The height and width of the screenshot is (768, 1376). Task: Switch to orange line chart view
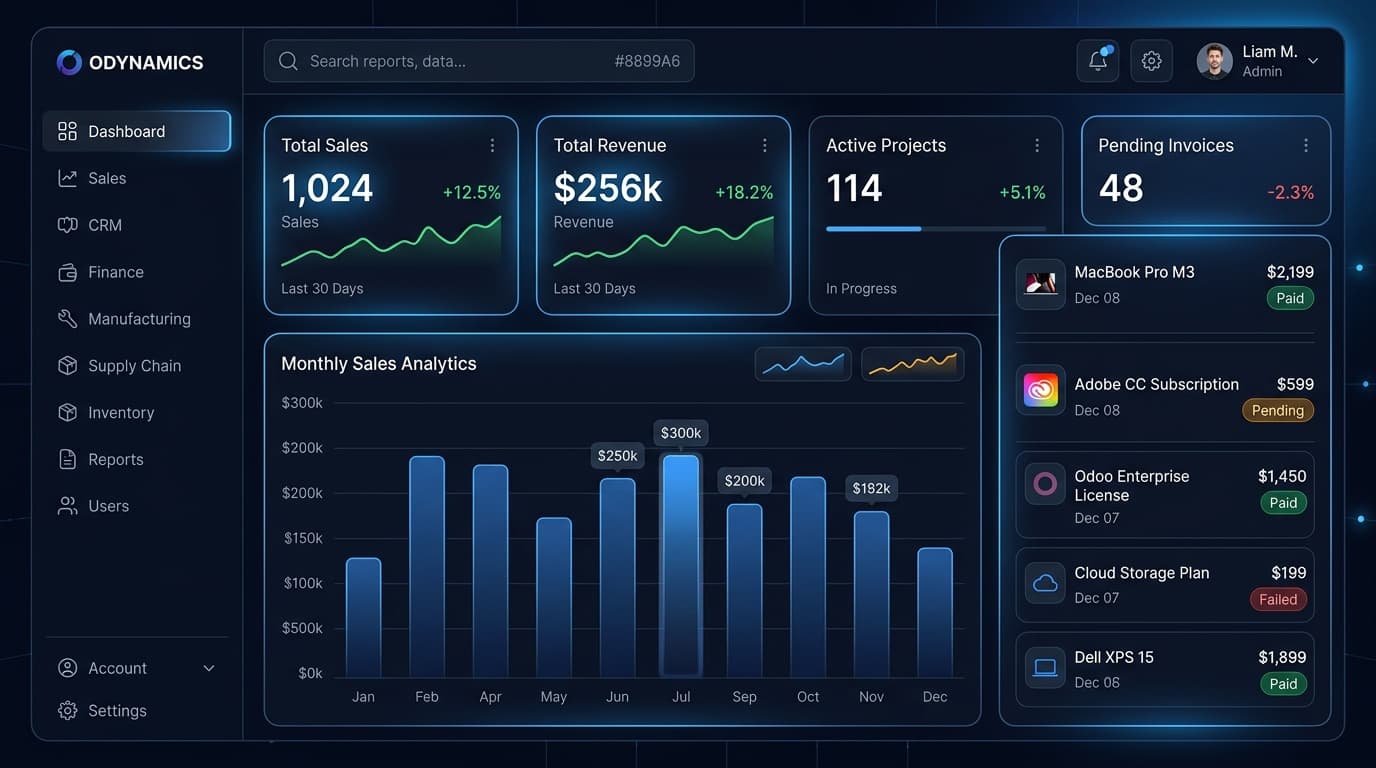coord(912,364)
